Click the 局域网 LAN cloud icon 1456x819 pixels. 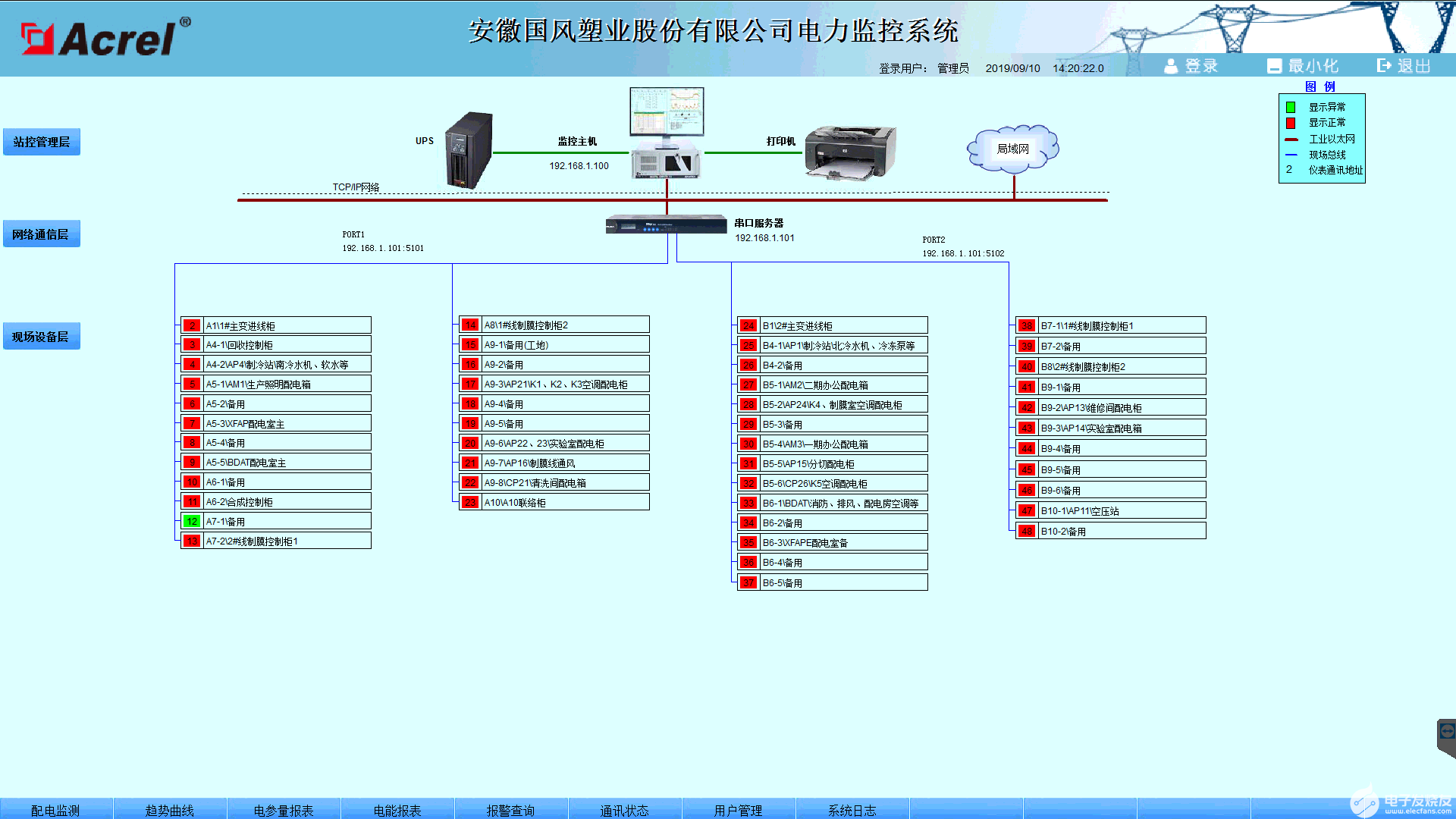point(1012,149)
